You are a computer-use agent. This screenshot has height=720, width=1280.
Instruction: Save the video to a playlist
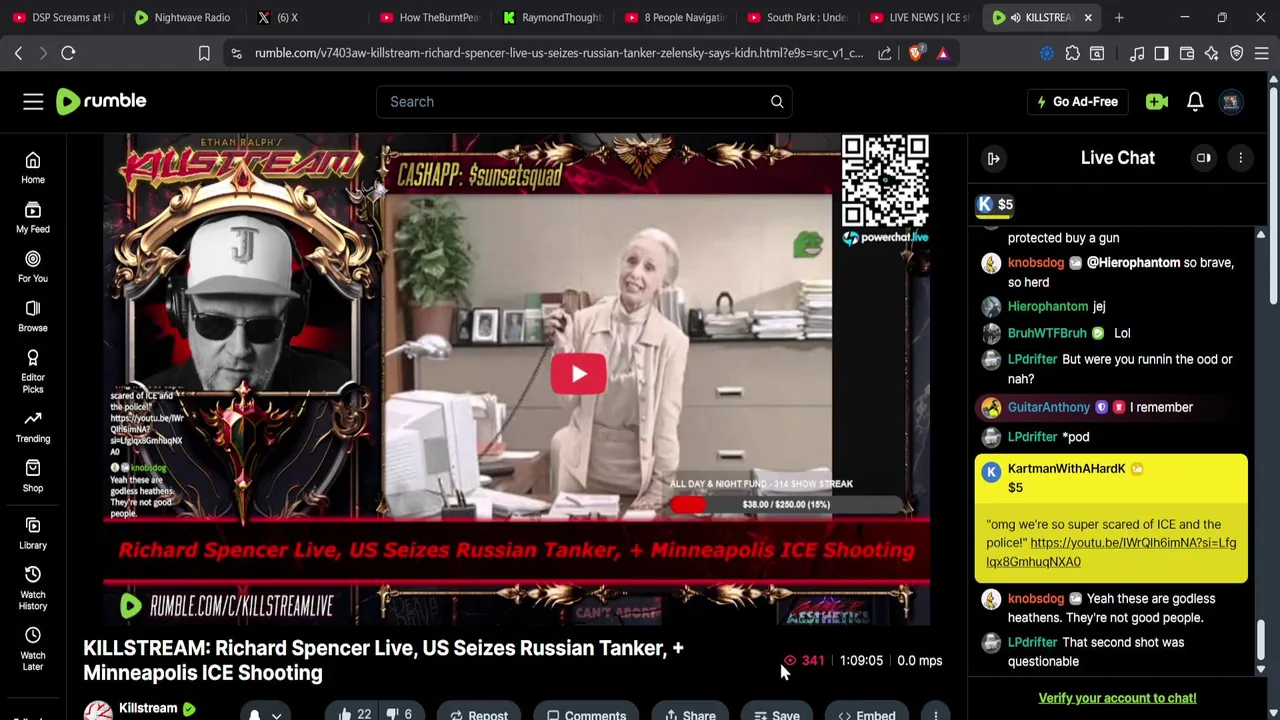(777, 714)
